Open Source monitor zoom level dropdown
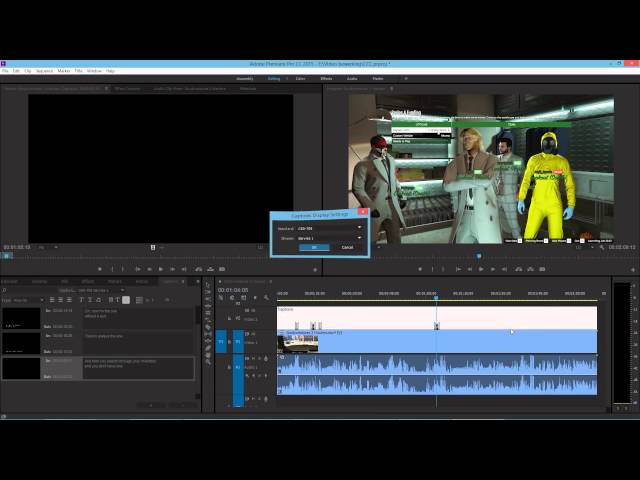 48,247
